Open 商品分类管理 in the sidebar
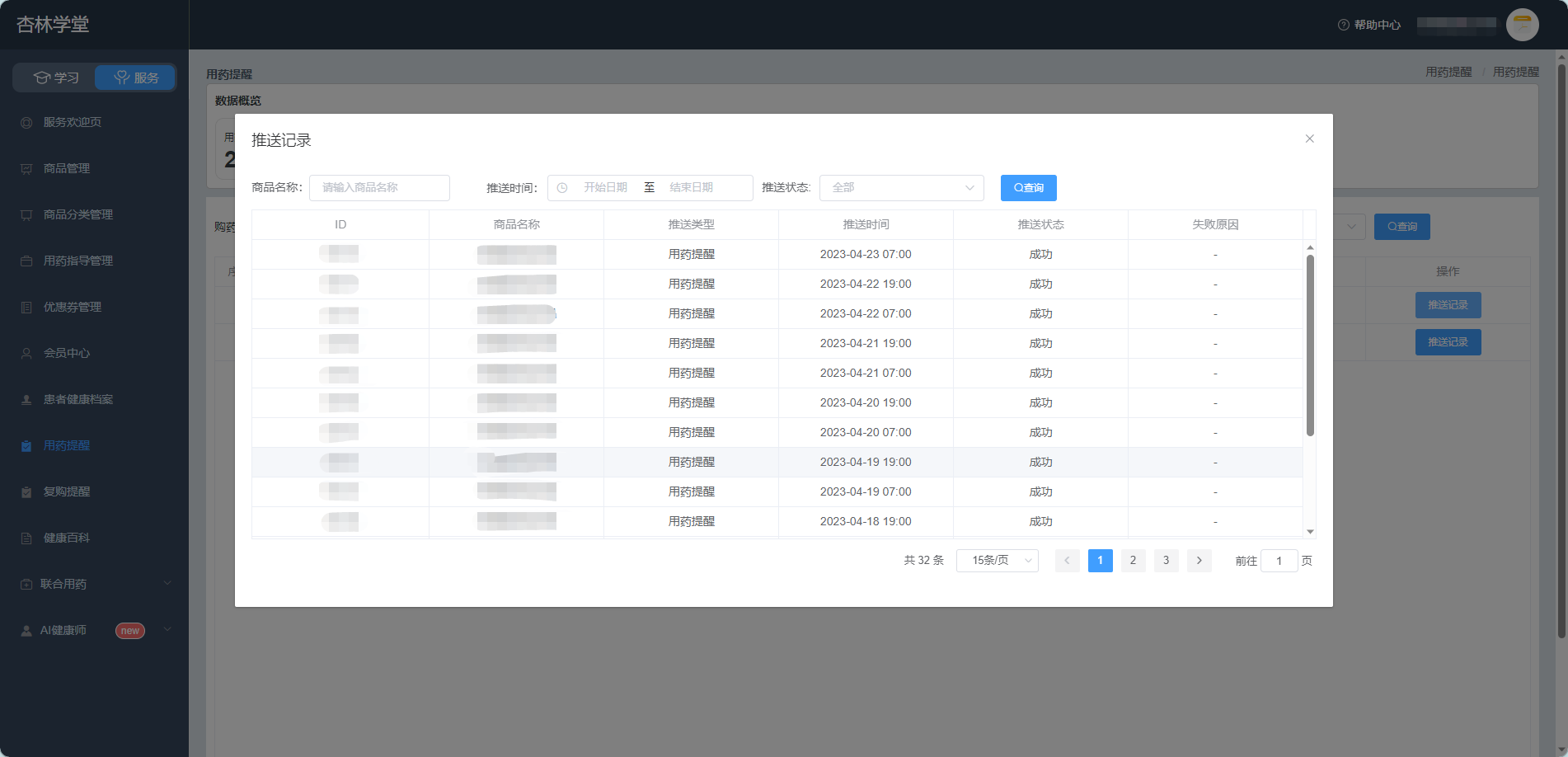The width and height of the screenshot is (1568, 757). 78,214
